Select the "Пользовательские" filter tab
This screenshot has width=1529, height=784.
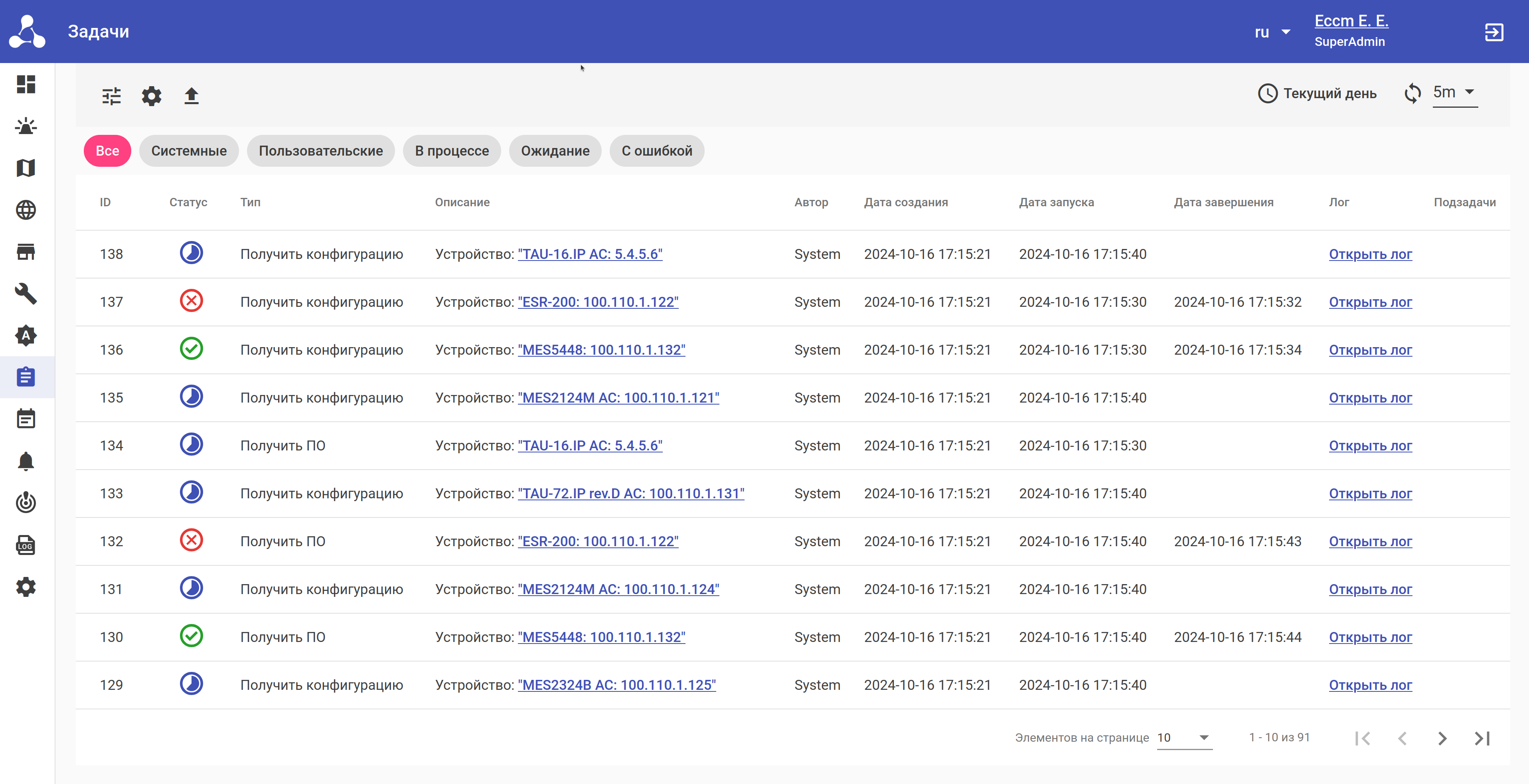(x=320, y=151)
